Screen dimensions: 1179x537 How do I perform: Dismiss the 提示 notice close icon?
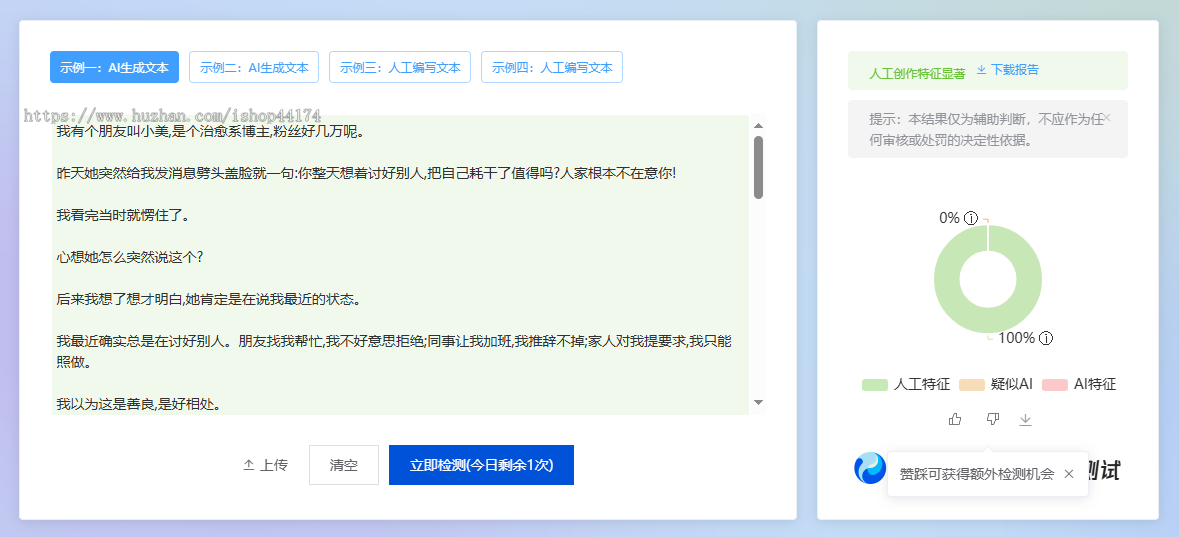1107,117
